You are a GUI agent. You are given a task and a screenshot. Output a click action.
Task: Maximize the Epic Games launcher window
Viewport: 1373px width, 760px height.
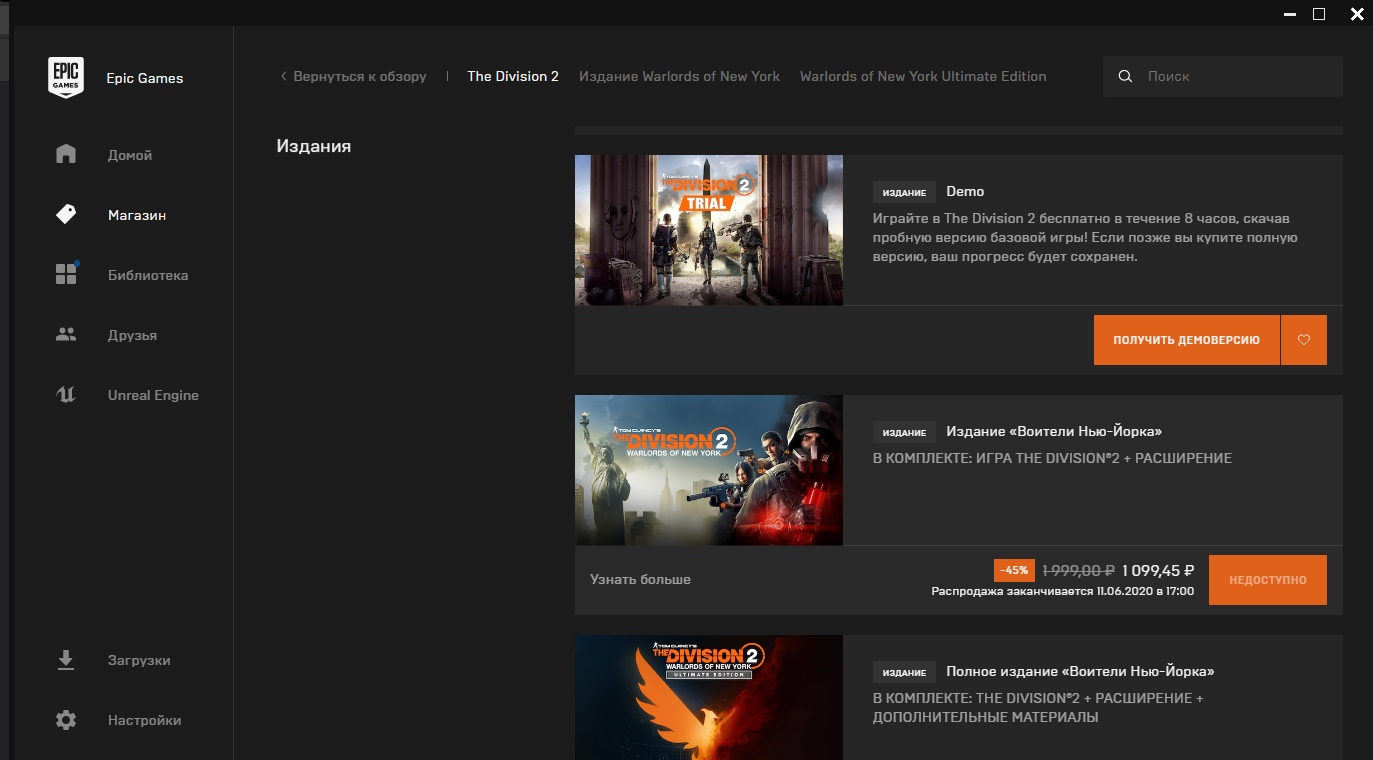click(1319, 14)
